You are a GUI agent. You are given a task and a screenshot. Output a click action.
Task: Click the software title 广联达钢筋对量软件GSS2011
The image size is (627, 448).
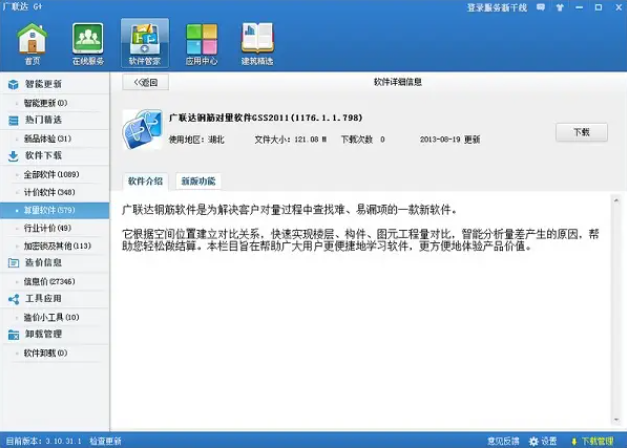coord(266,118)
